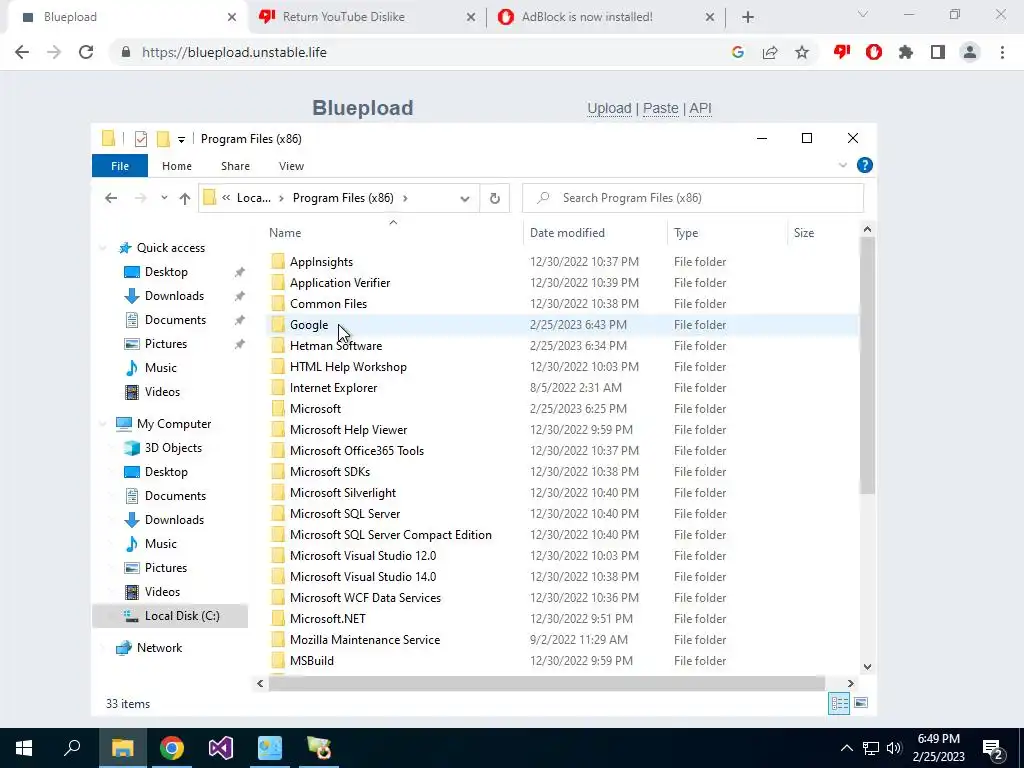
Task: Click the API link on Blueupload
Action: click(700, 108)
